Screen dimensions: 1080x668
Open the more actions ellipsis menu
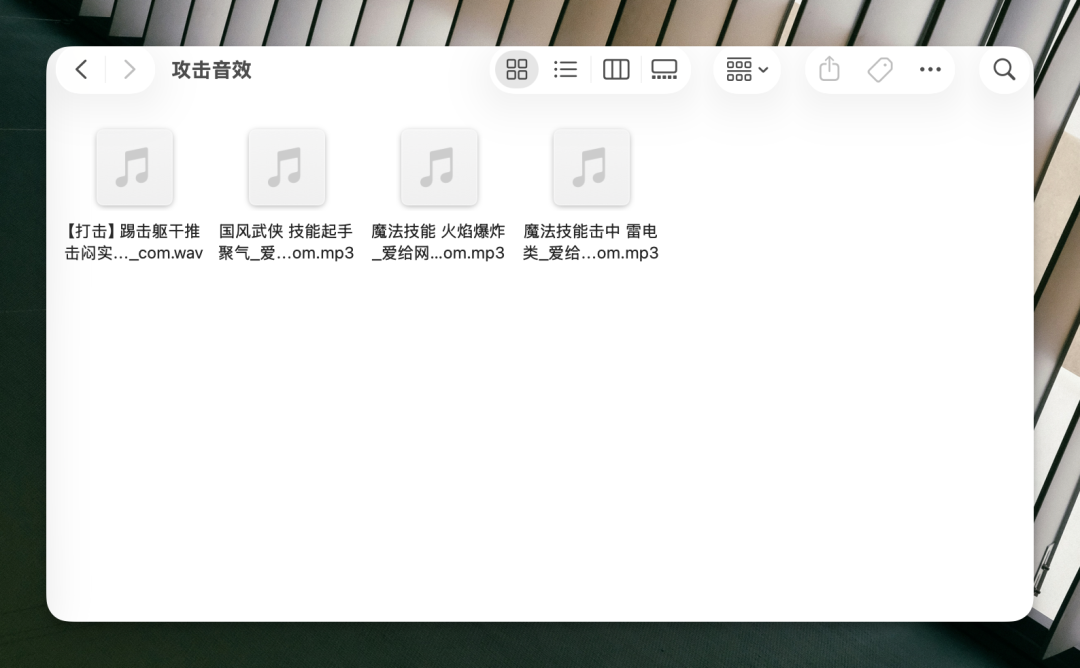click(930, 70)
